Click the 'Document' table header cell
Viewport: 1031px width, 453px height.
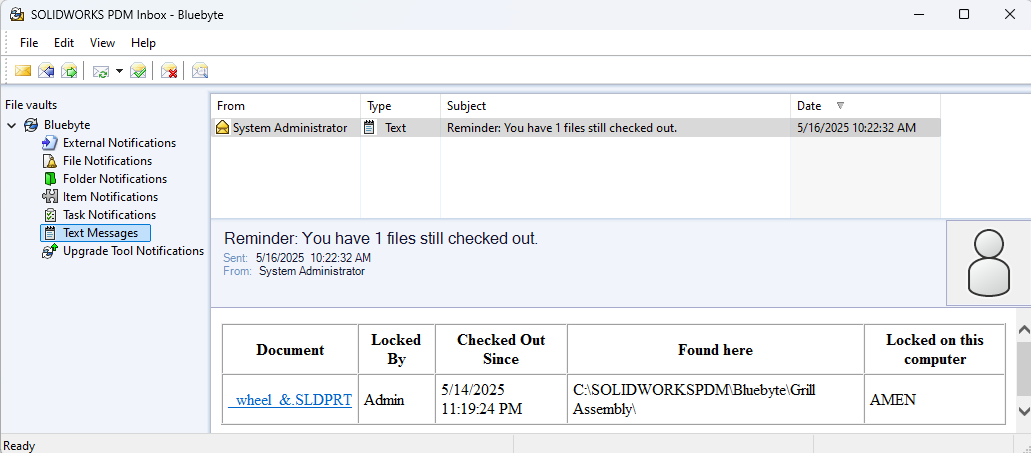tap(290, 350)
